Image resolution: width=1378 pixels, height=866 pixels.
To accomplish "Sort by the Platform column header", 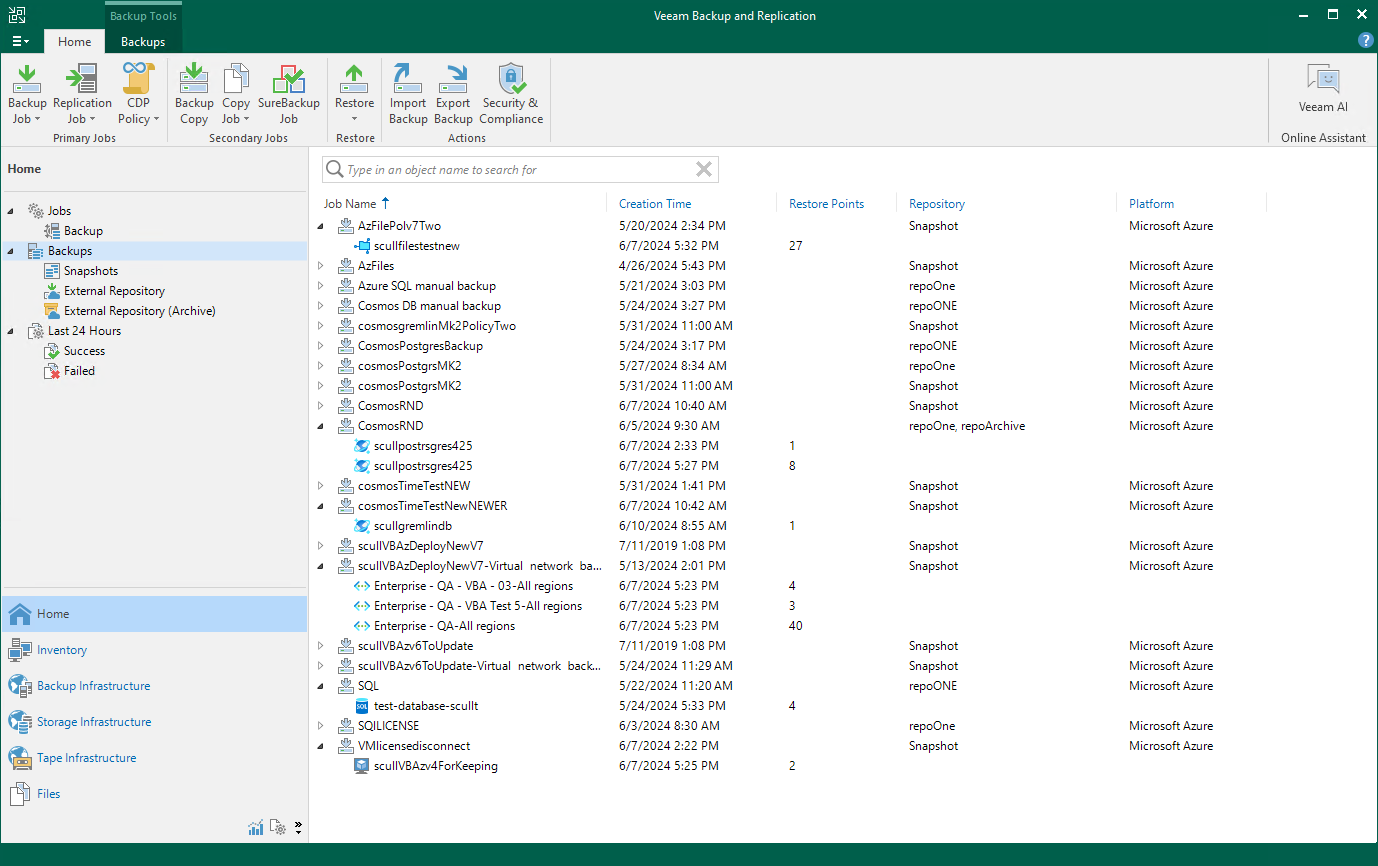I will (1151, 204).
